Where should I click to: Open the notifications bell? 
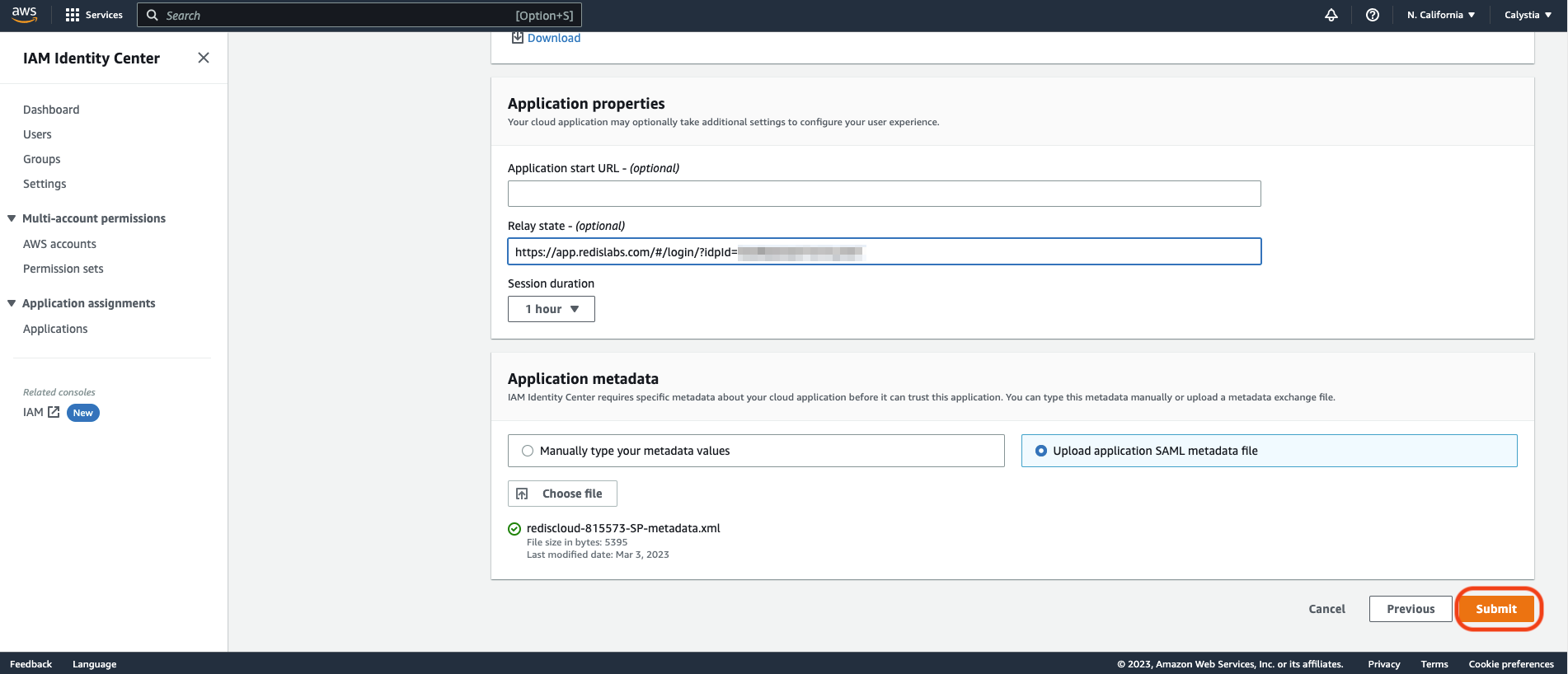tap(1331, 15)
